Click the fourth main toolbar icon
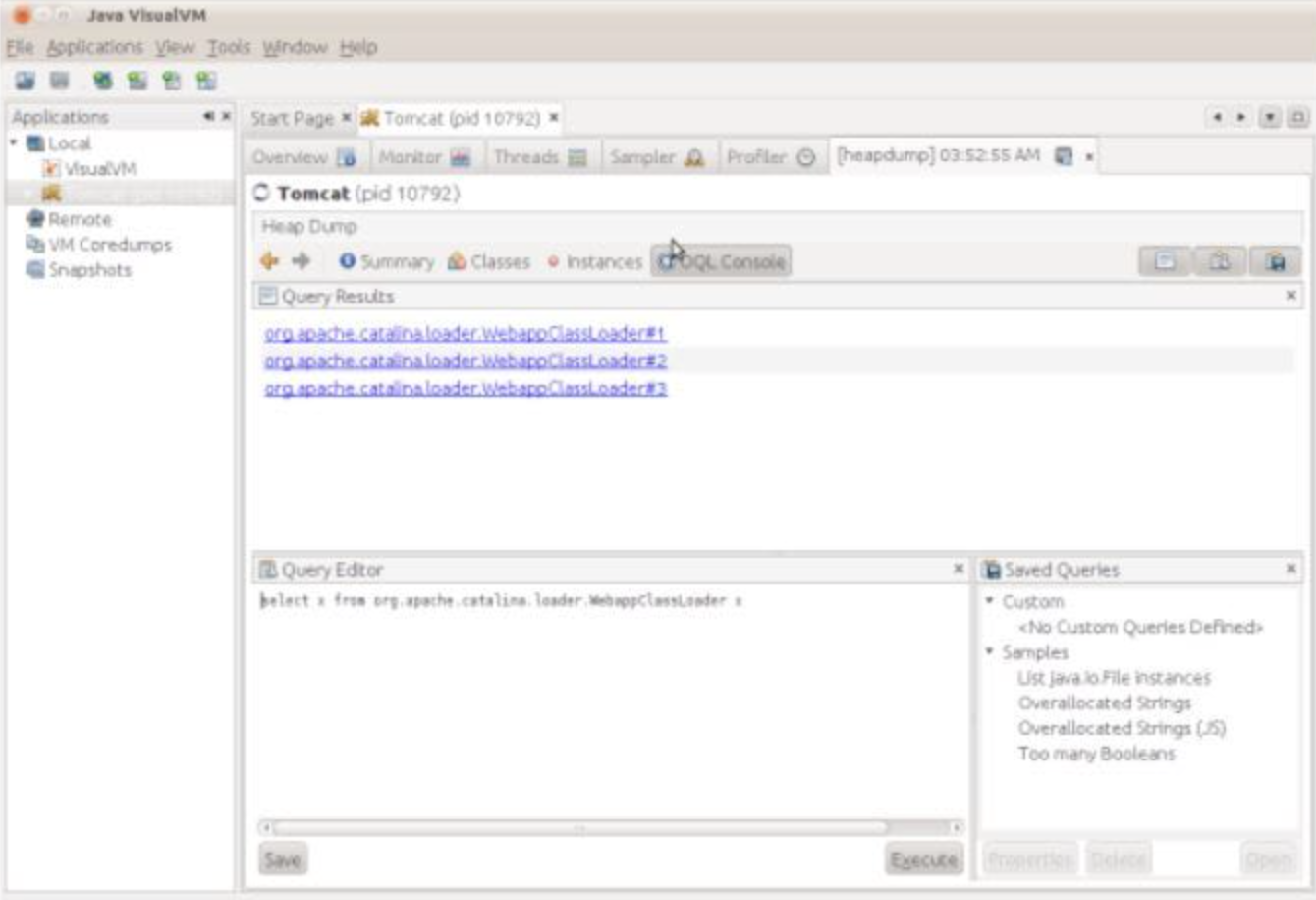1316x900 pixels. point(137,81)
